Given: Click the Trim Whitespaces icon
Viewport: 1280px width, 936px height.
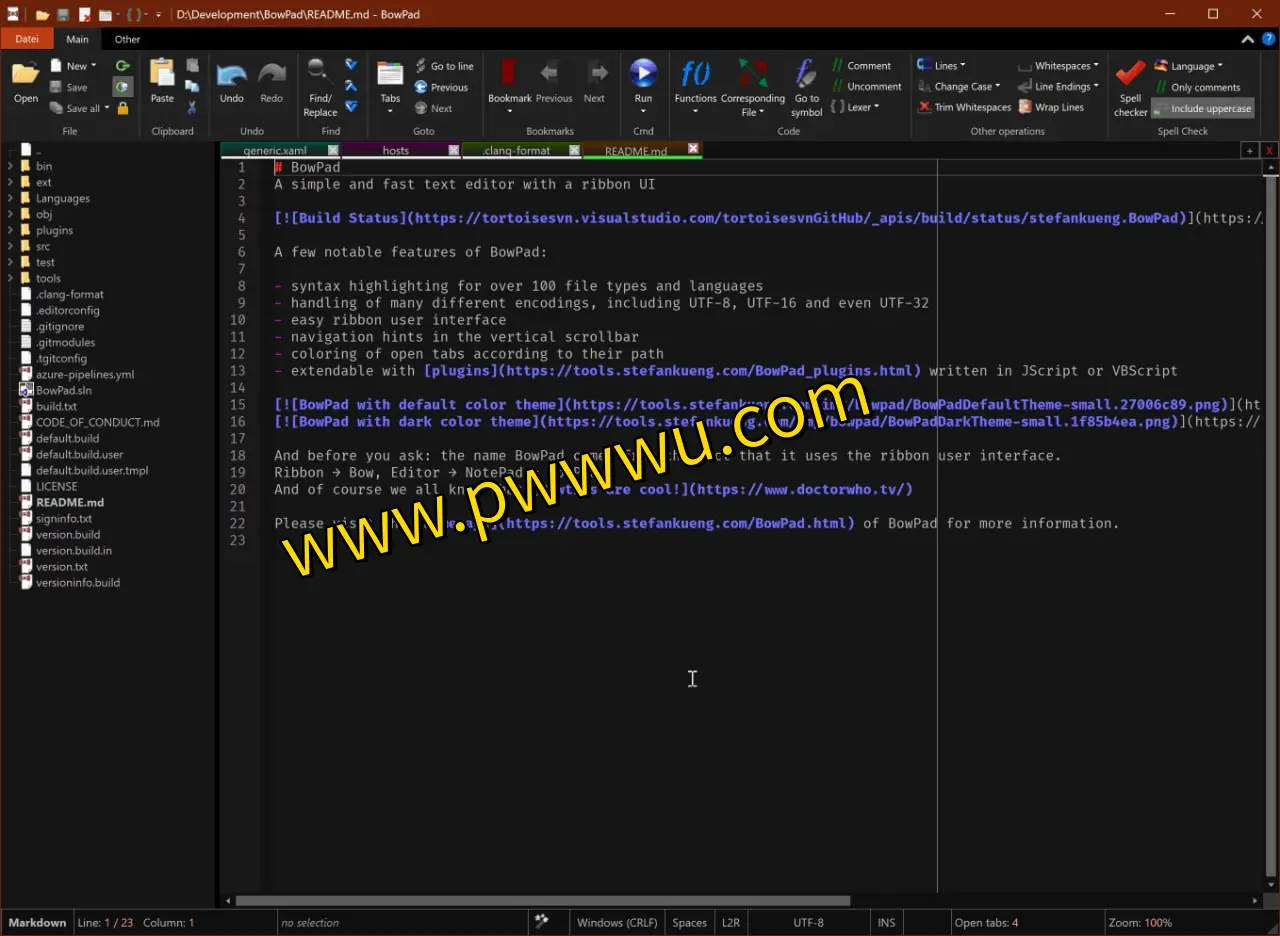Looking at the screenshot, I should (926, 107).
